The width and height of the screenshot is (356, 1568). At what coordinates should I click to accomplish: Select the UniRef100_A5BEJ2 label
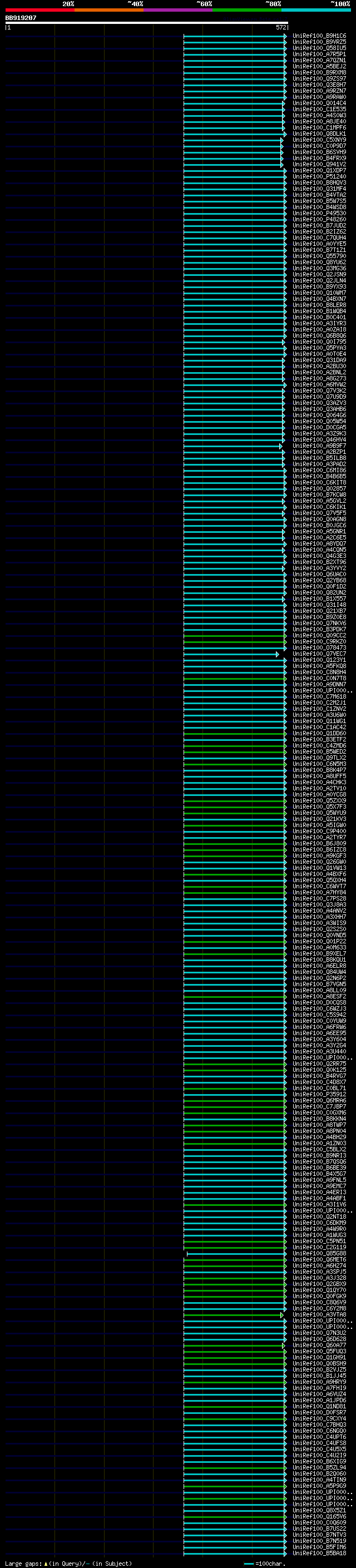[319, 66]
